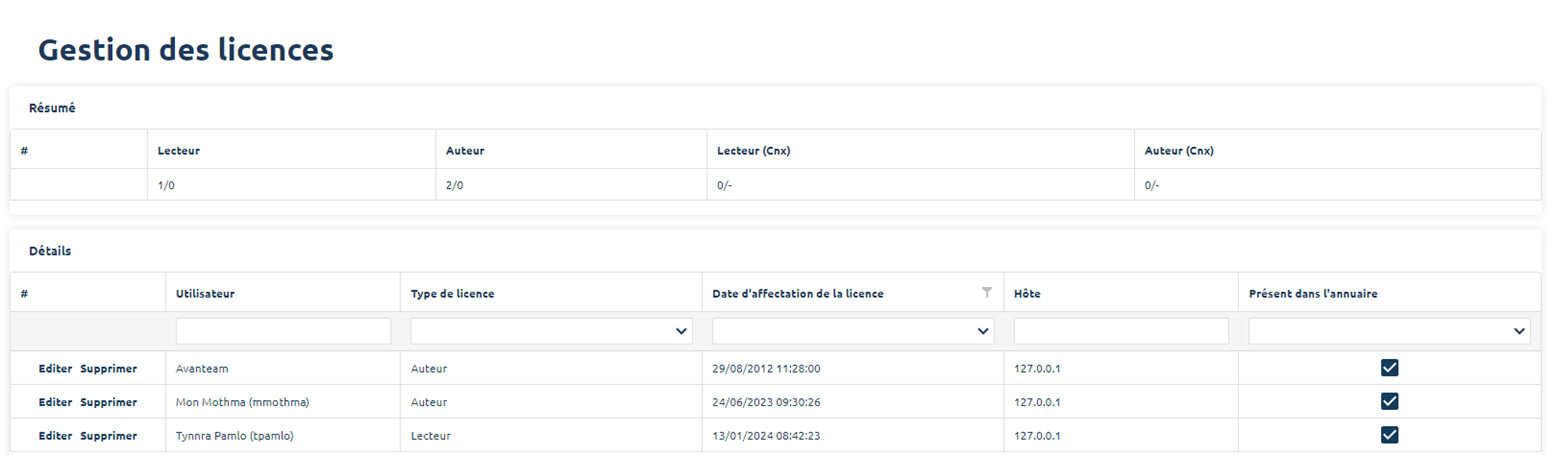The image size is (1558, 455).
Task: Click the Hôte column header
Action: point(1028,294)
